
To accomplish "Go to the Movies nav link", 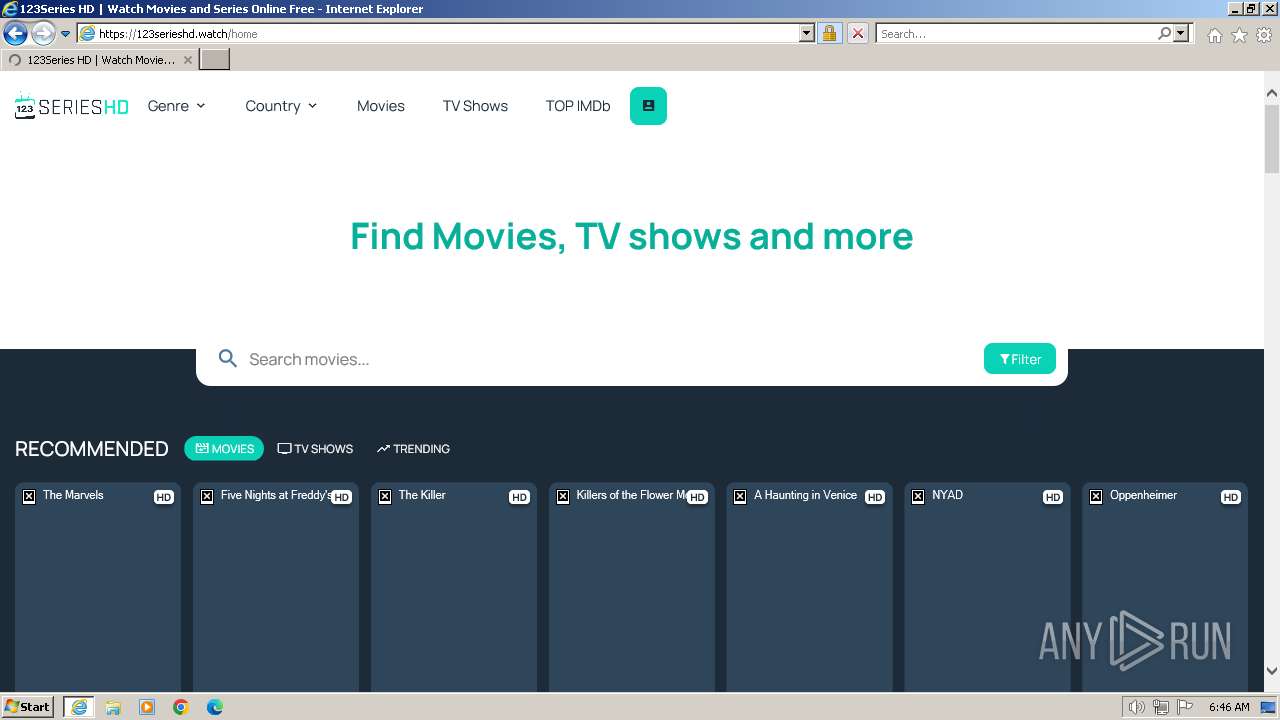I will coord(381,106).
